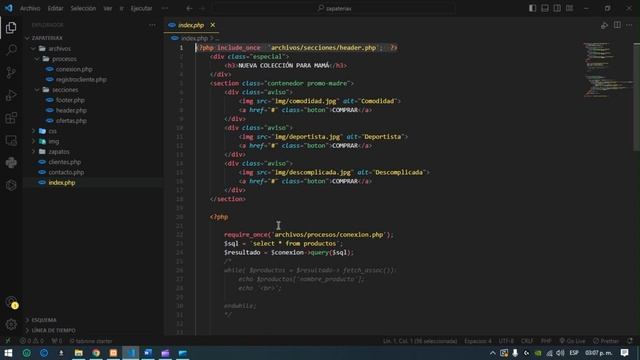Toggle the primary side bar layout icon

[533, 8]
